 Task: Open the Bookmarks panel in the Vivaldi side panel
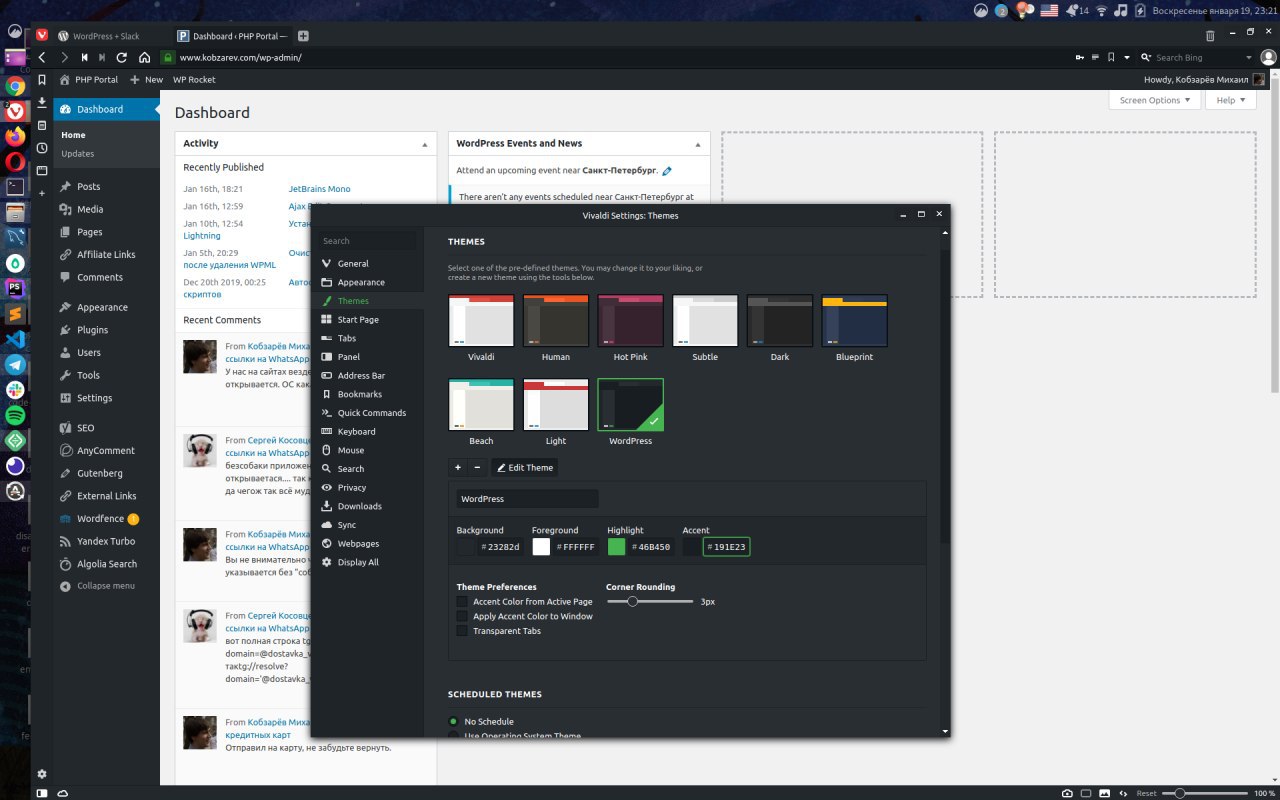pyautogui.click(x=42, y=79)
